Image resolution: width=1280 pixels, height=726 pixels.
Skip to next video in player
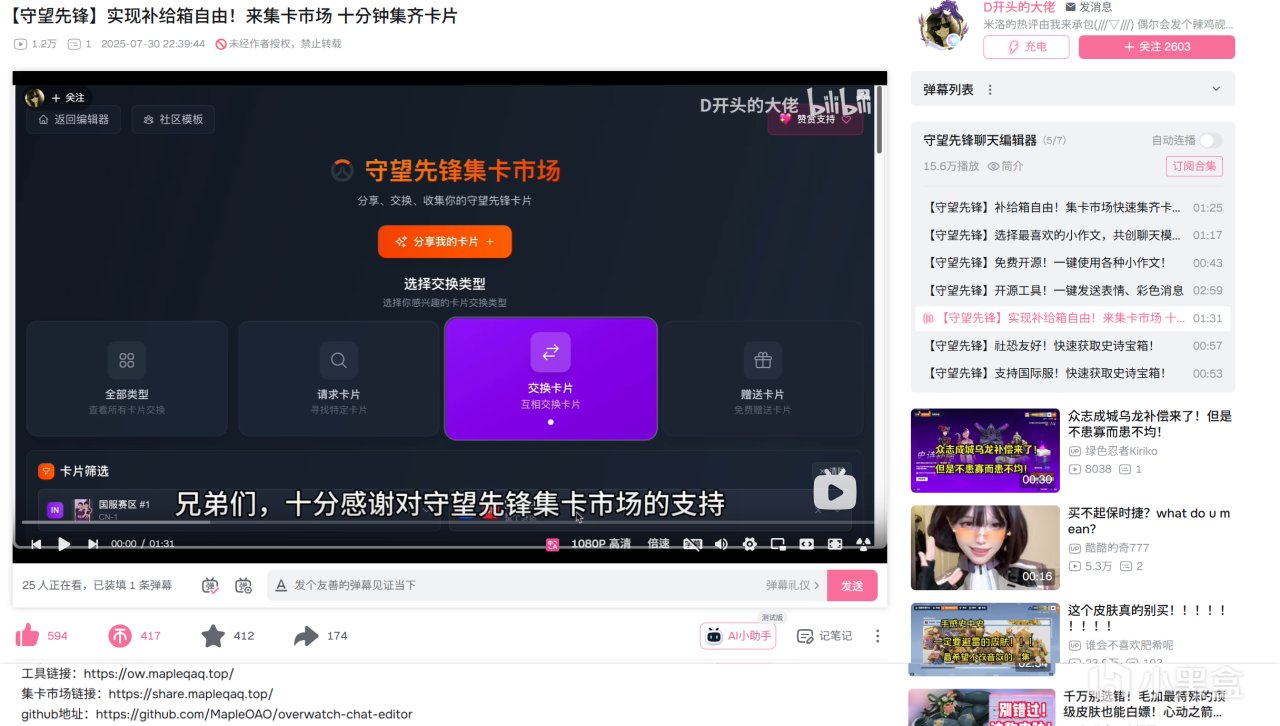(93, 544)
